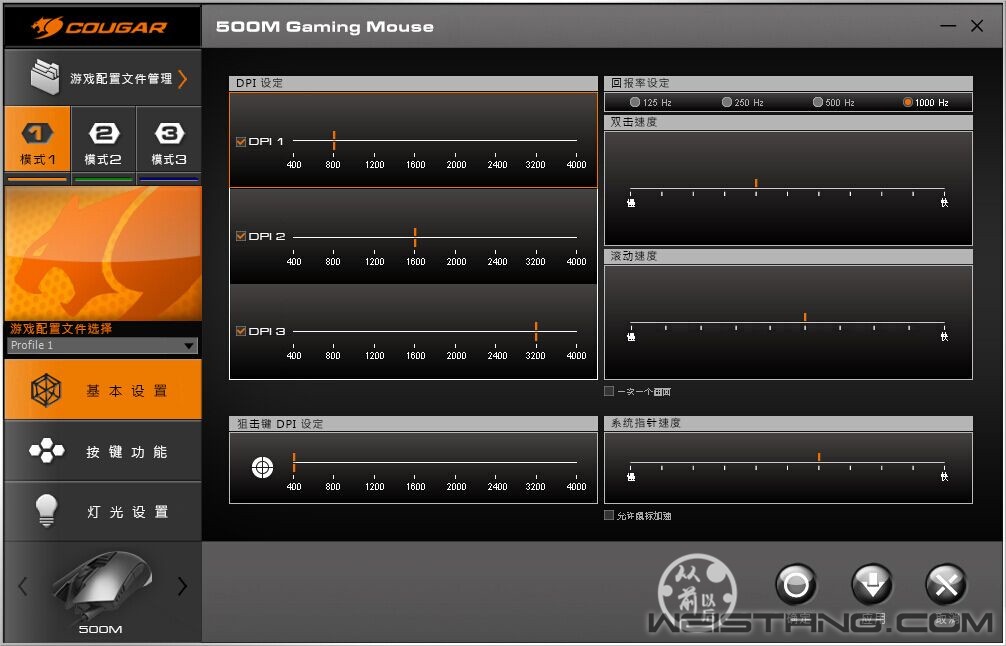
Task: Open key function settings section
Action: coord(103,451)
